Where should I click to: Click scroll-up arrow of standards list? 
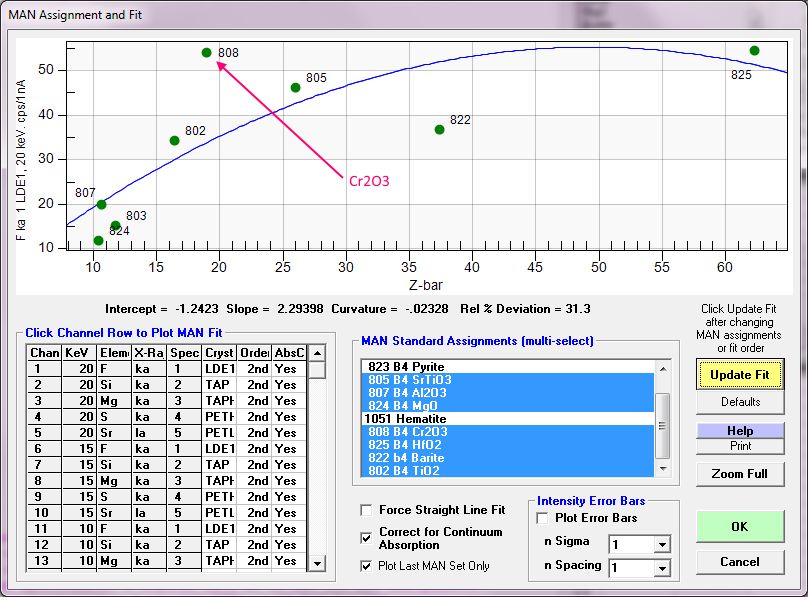[662, 368]
